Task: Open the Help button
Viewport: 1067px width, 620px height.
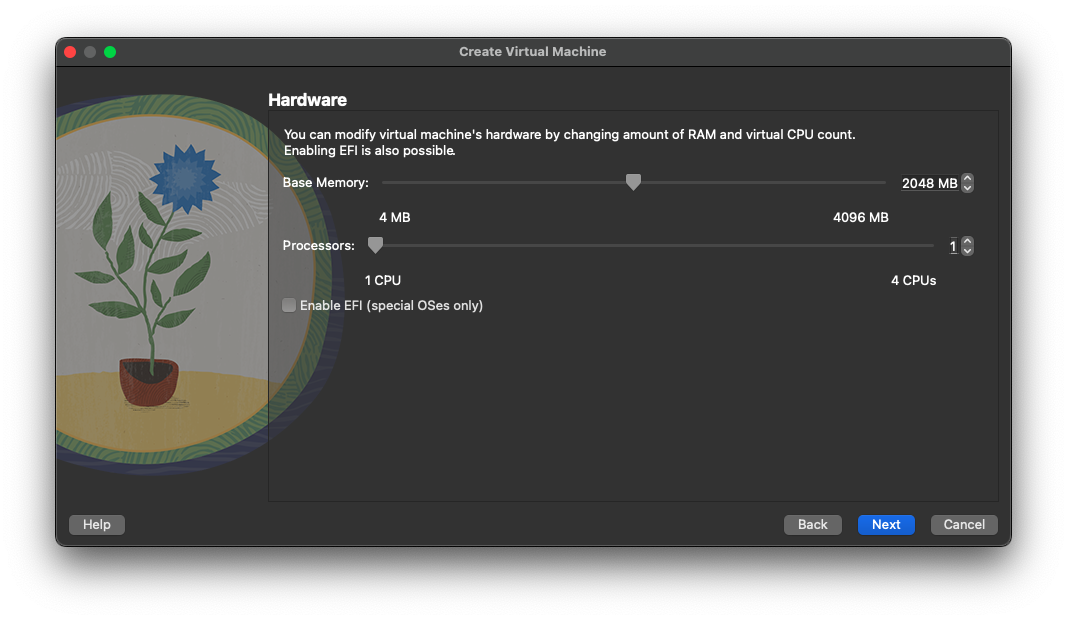Action: click(x=97, y=525)
